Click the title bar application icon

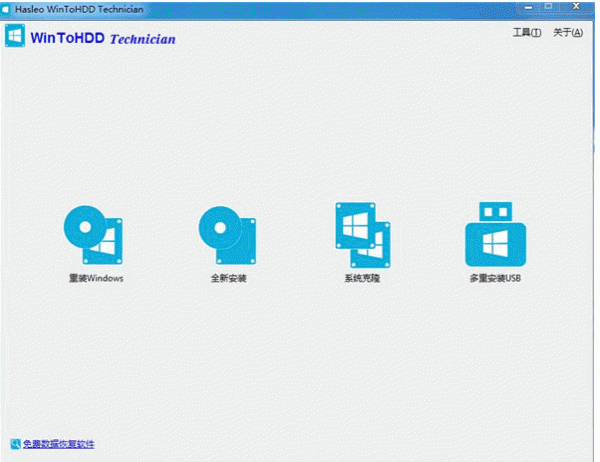5,9
